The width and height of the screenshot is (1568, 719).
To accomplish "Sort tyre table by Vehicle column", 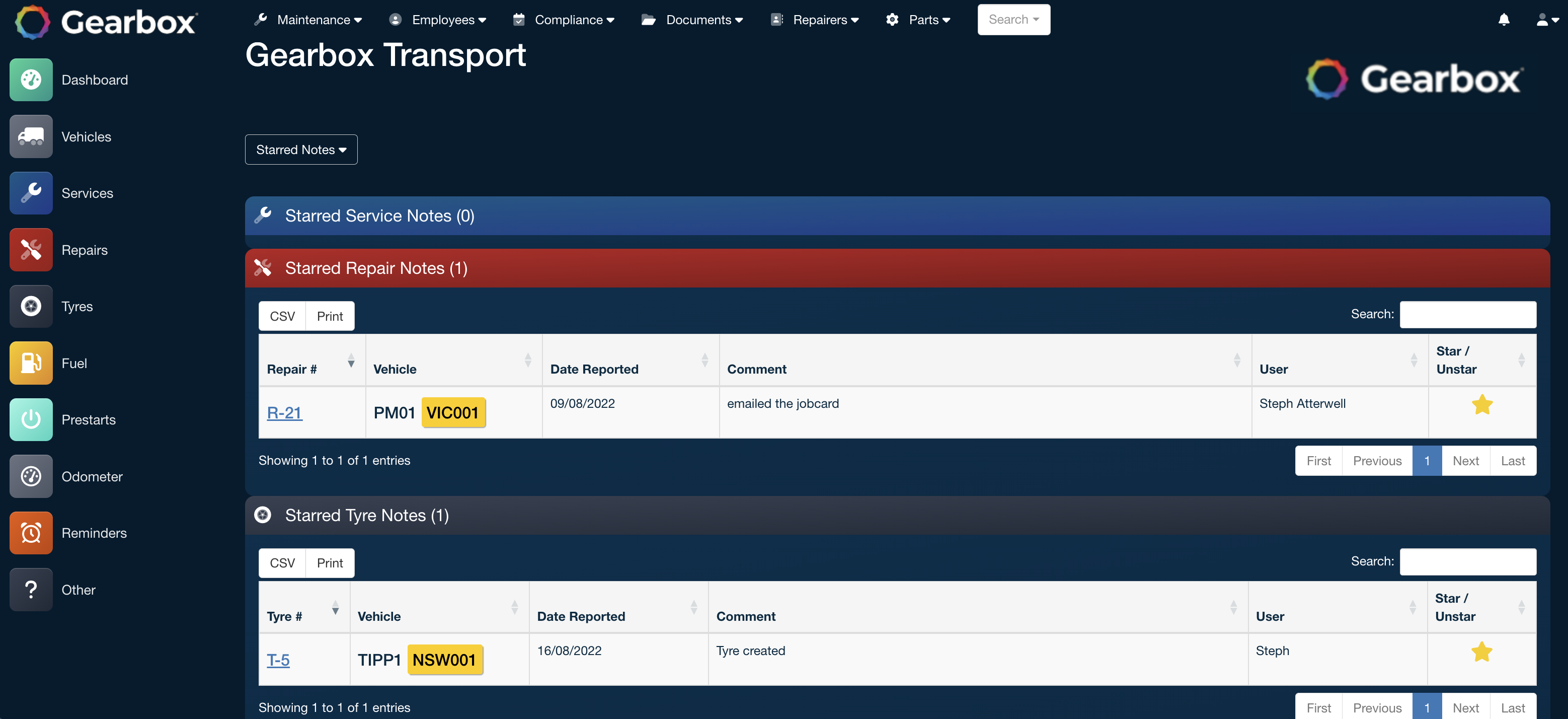I will point(439,607).
